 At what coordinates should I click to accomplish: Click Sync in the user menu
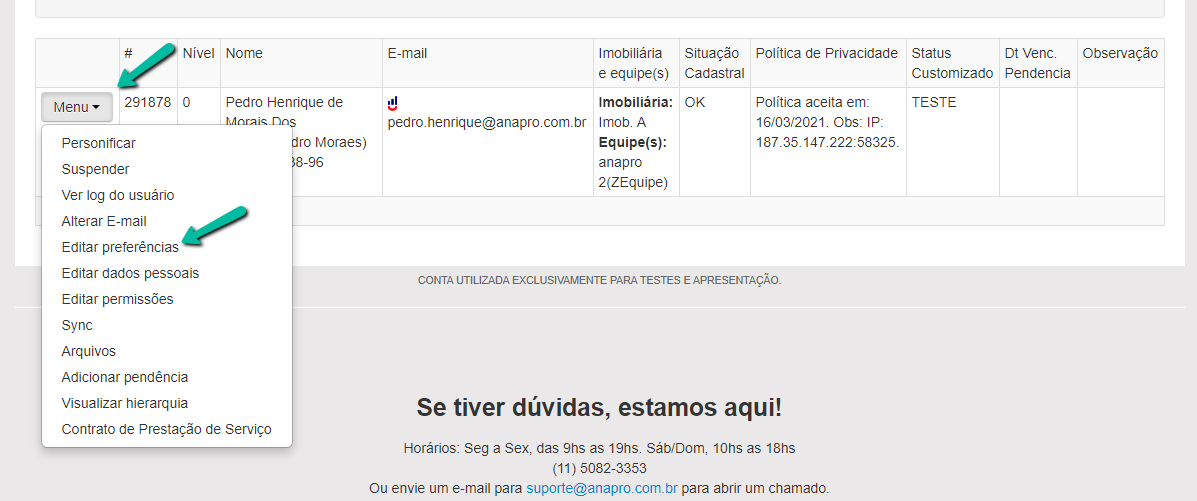coord(77,325)
